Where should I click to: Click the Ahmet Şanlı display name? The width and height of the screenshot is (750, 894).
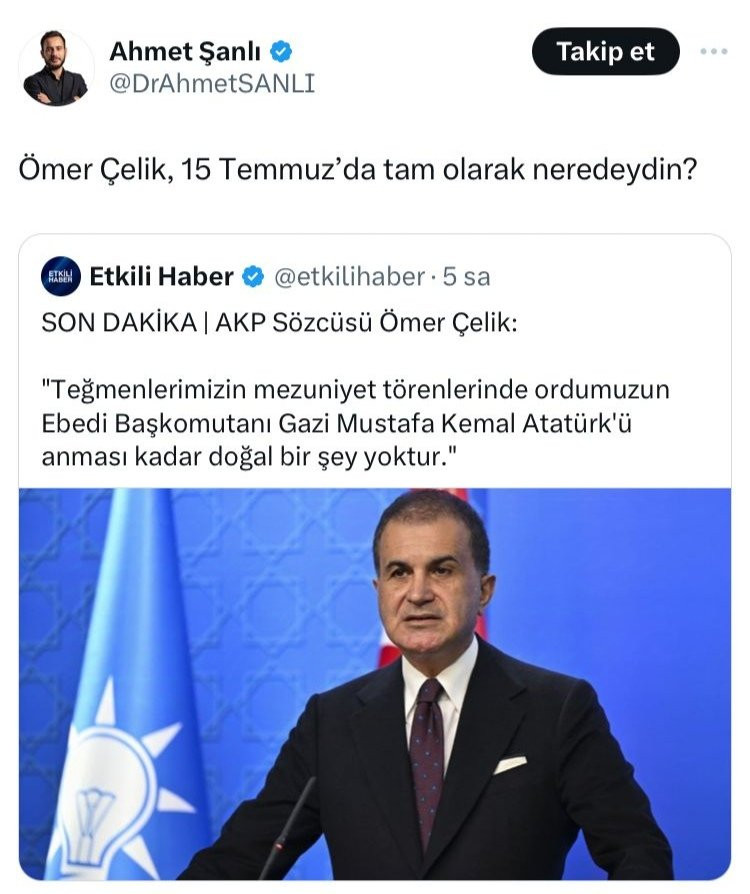click(187, 51)
